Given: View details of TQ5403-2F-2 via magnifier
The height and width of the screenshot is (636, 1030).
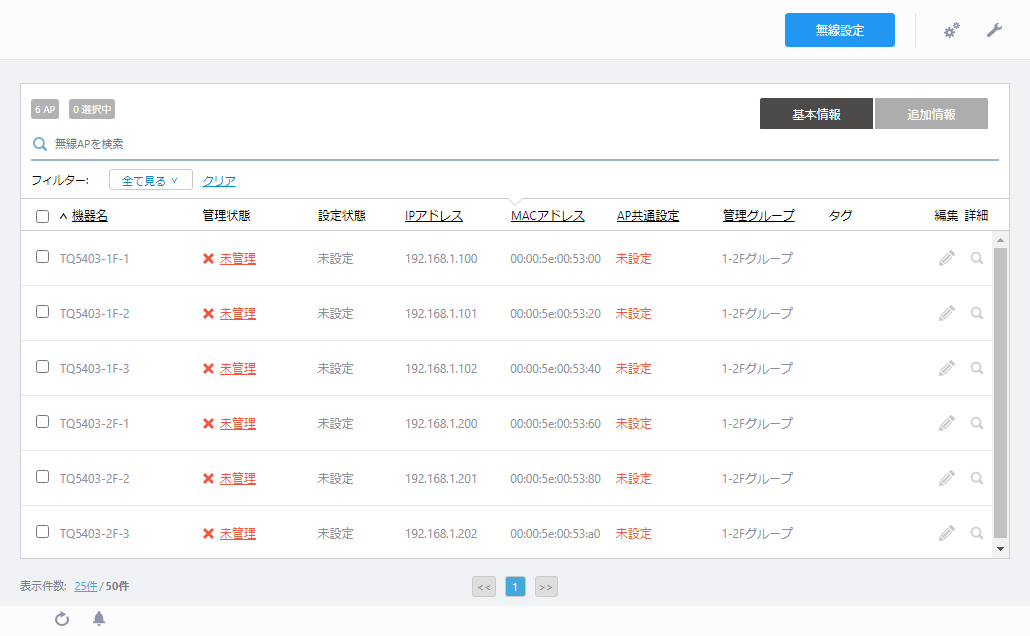Looking at the screenshot, I should (977, 478).
